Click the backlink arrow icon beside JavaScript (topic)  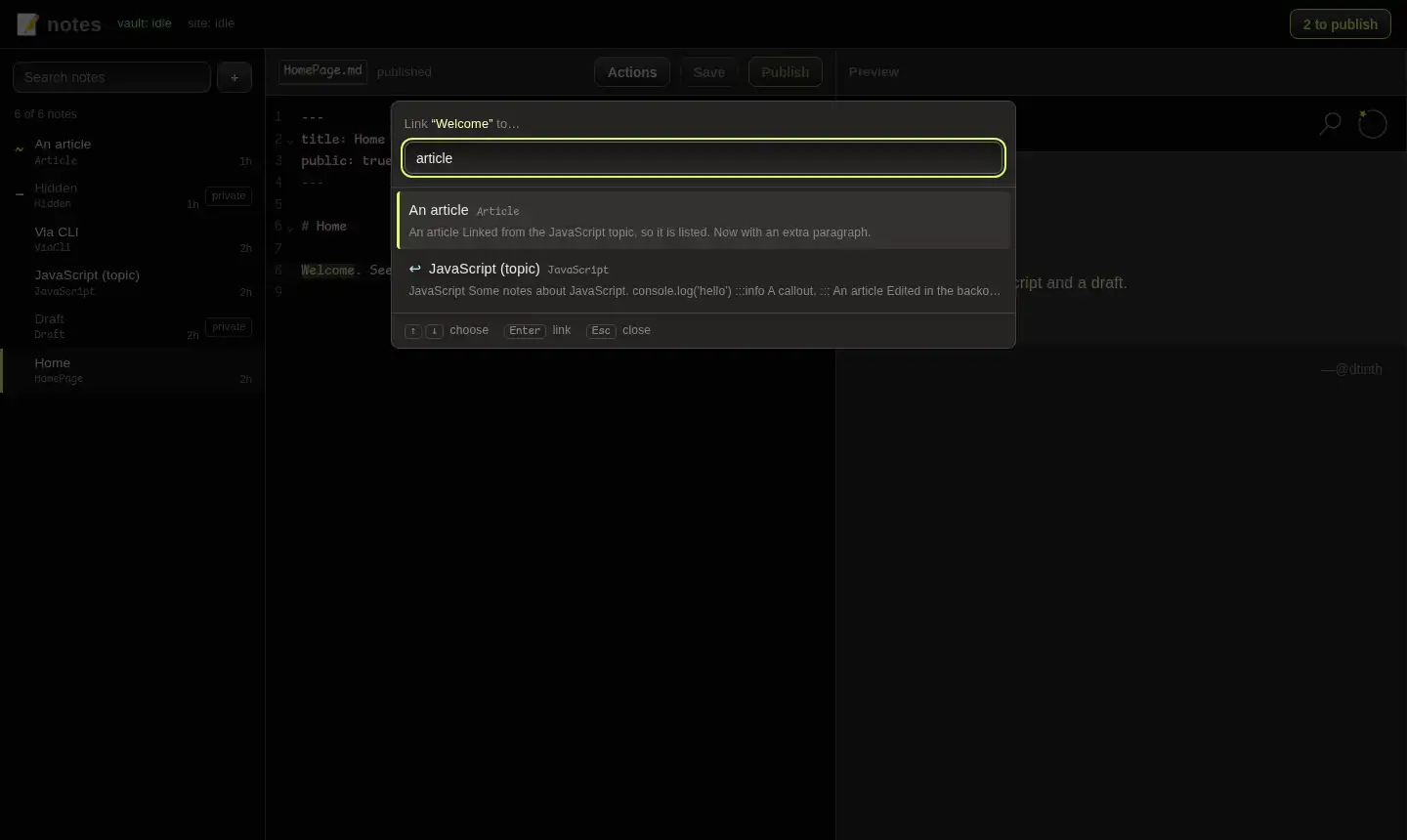click(x=415, y=269)
